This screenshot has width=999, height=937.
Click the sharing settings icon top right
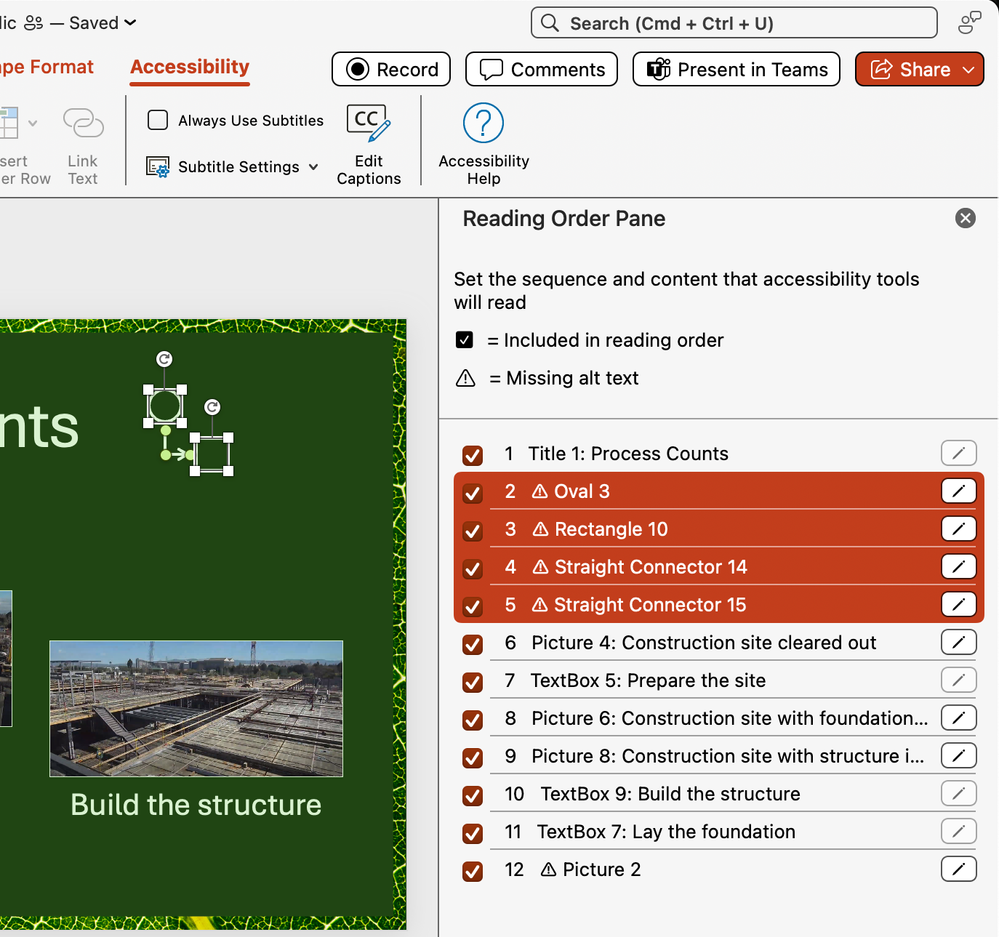pos(968,22)
